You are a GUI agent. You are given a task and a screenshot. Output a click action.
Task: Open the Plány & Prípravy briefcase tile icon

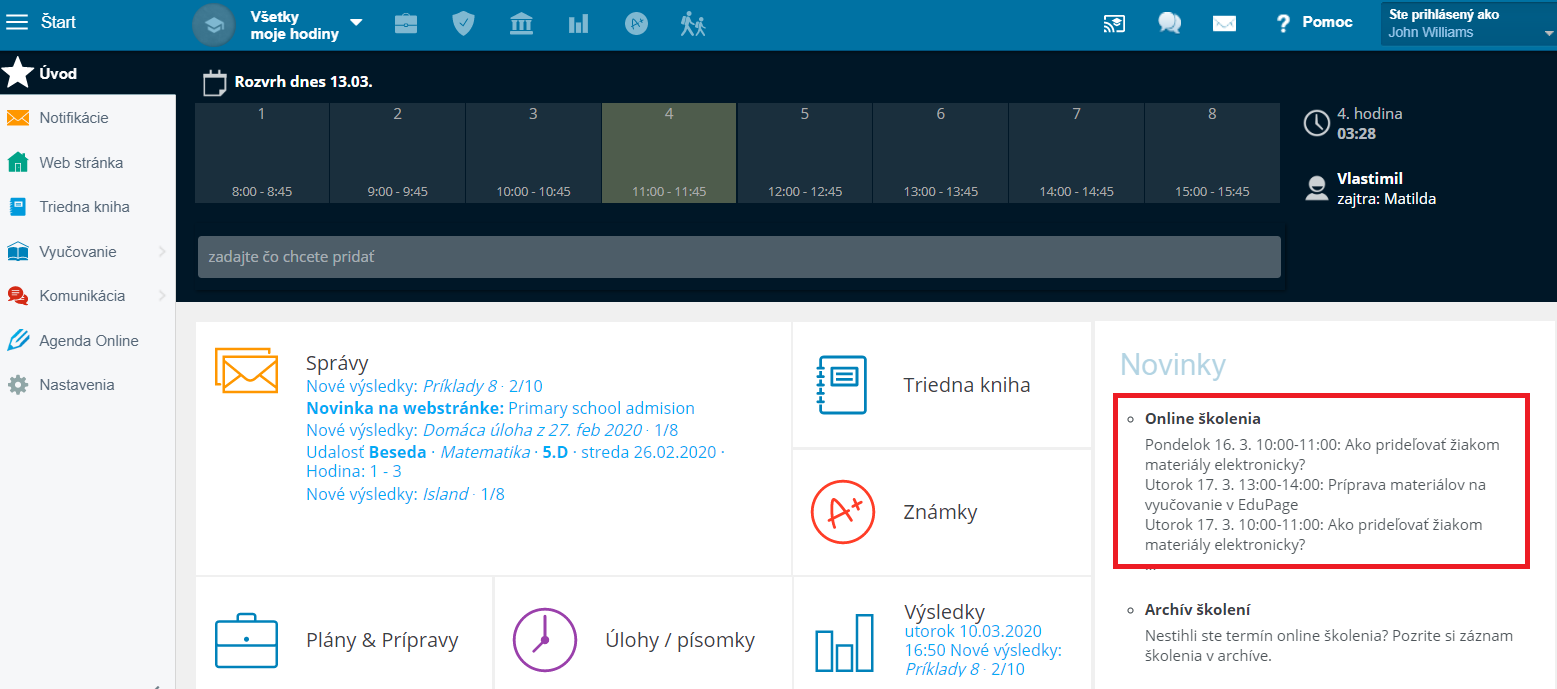pos(246,640)
